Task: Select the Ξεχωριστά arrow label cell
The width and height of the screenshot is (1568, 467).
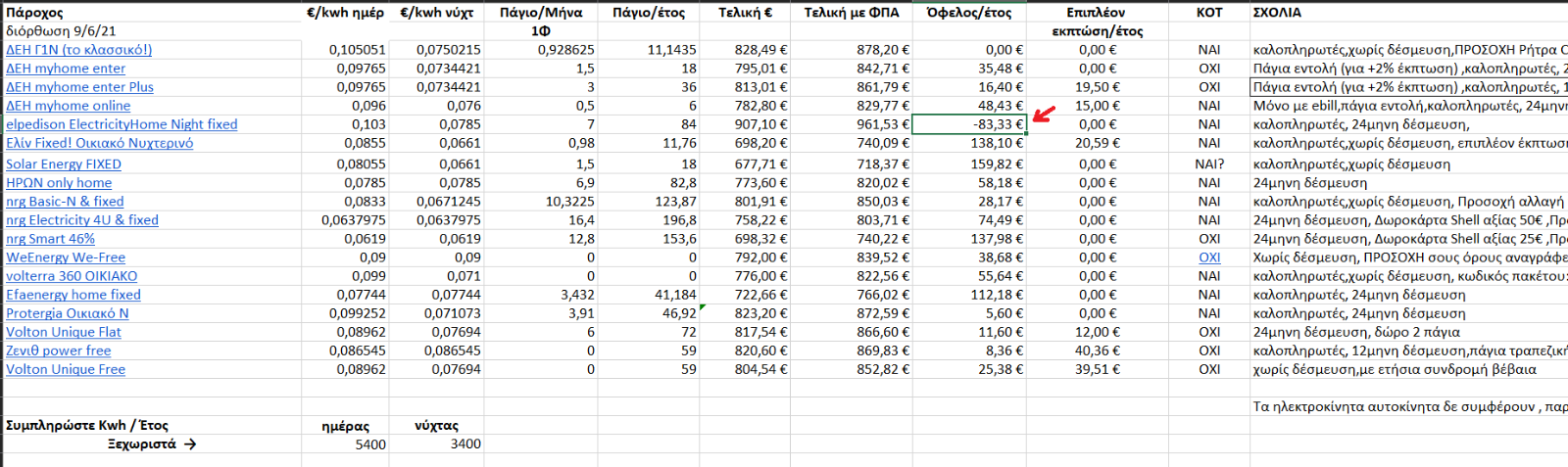Action: pyautogui.click(x=153, y=444)
